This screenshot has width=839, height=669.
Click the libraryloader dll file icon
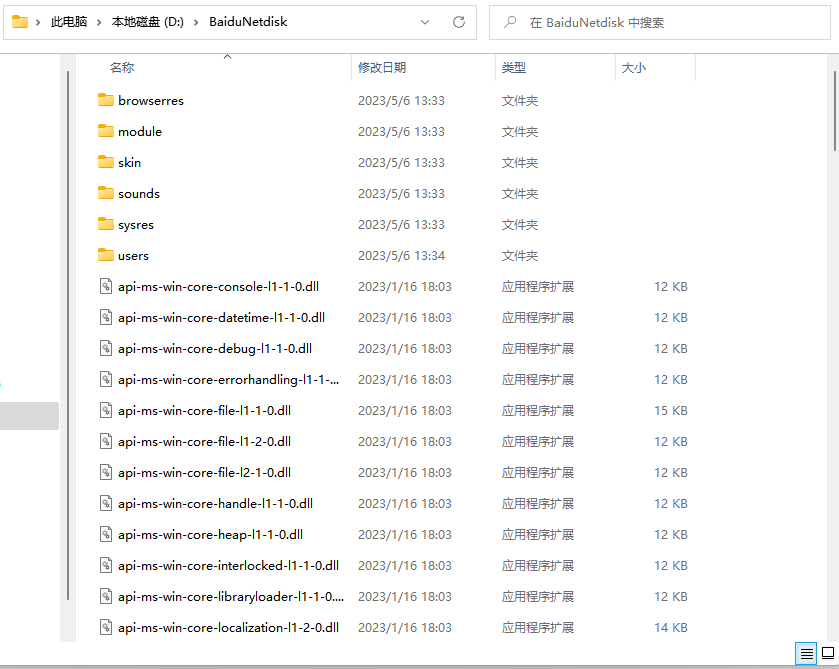point(106,597)
